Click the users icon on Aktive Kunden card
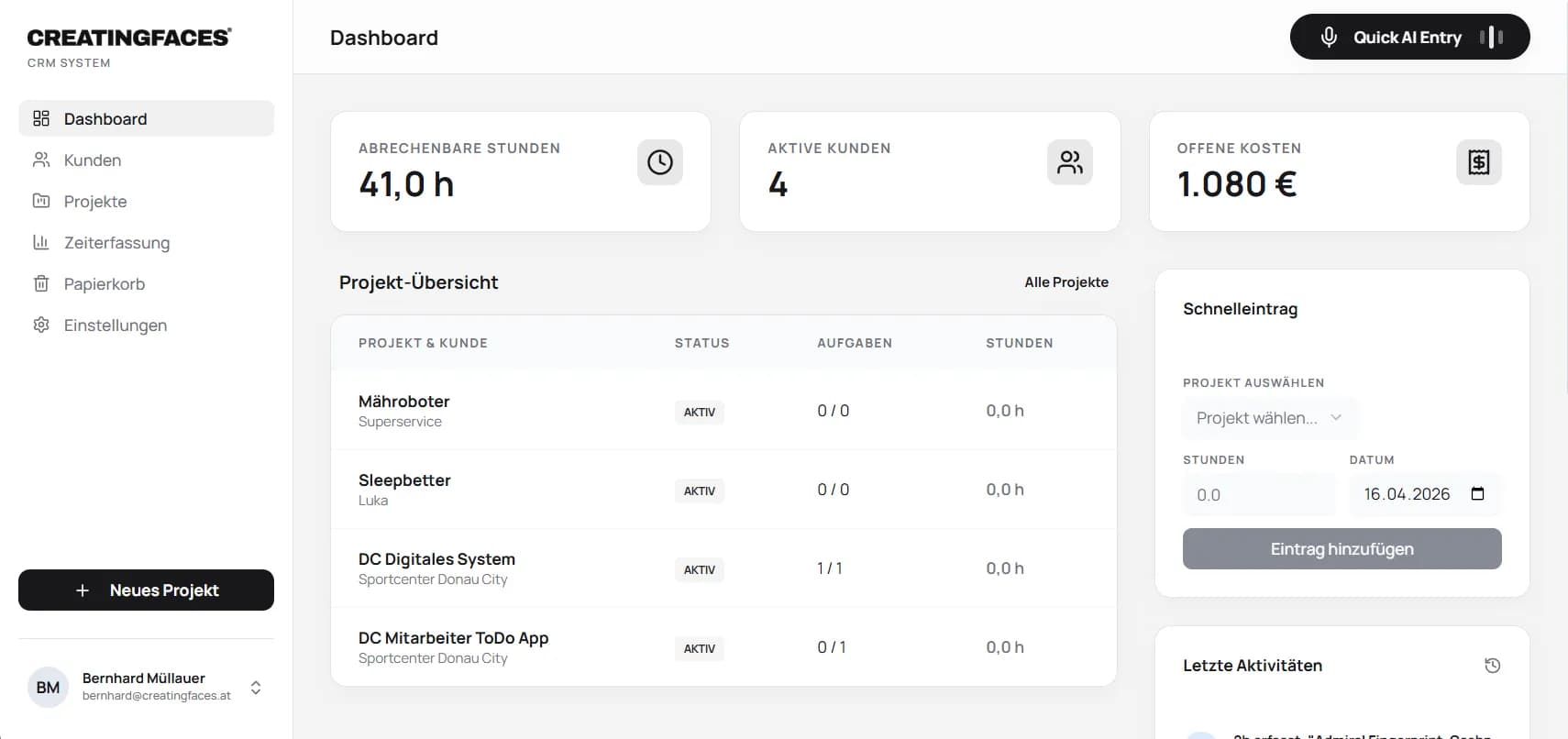 [1070, 162]
